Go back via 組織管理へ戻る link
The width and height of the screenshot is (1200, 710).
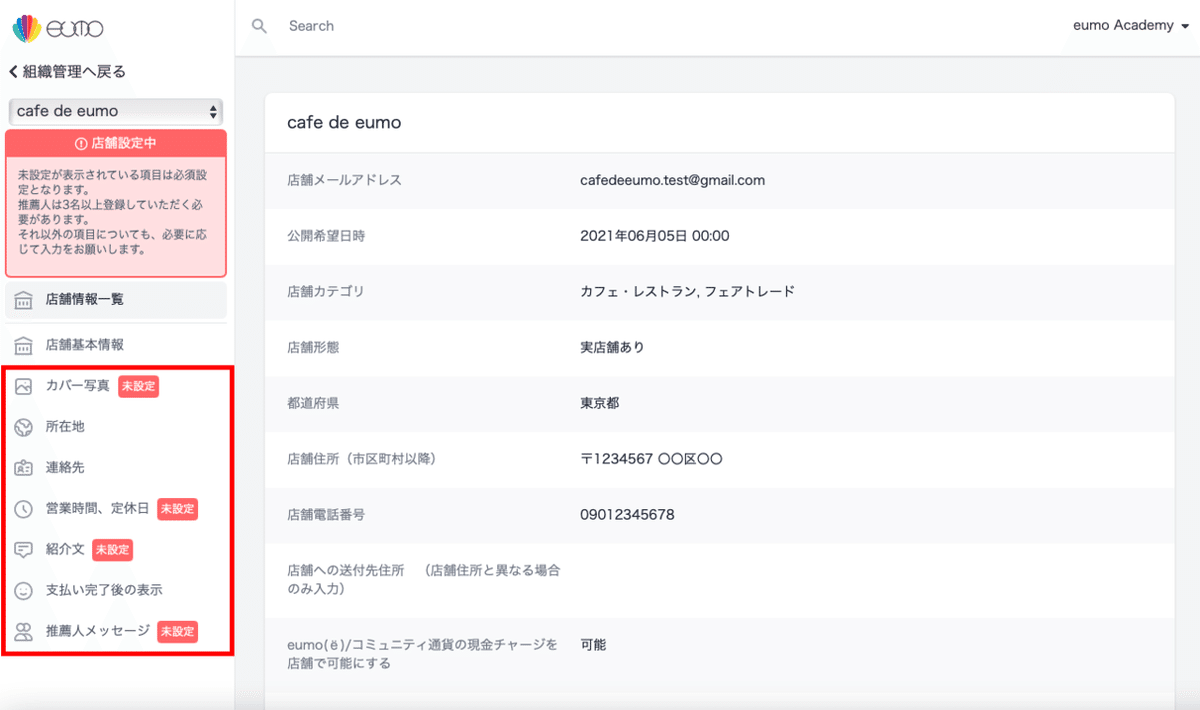[x=67, y=72]
